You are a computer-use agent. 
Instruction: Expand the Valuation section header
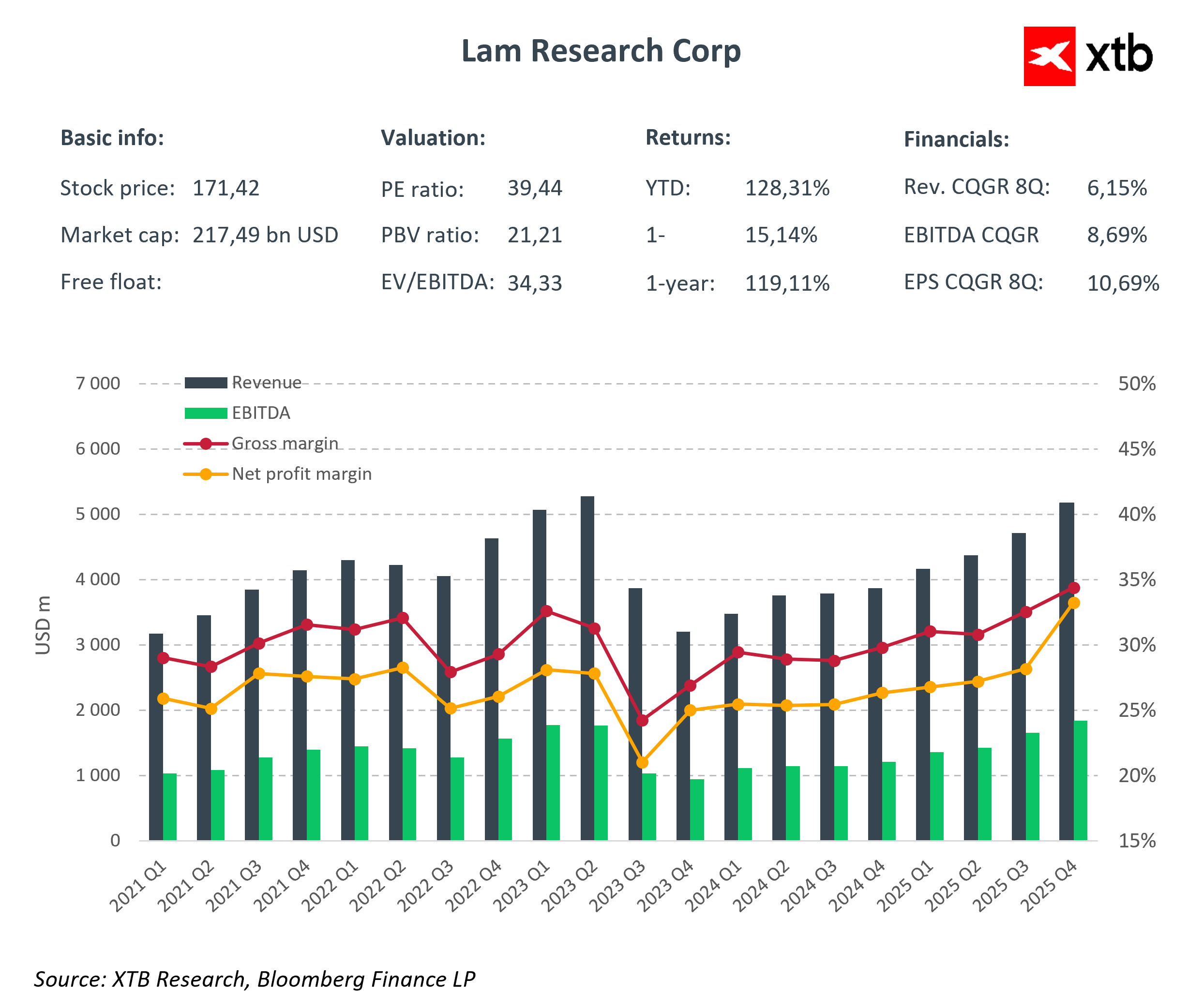pos(434,137)
